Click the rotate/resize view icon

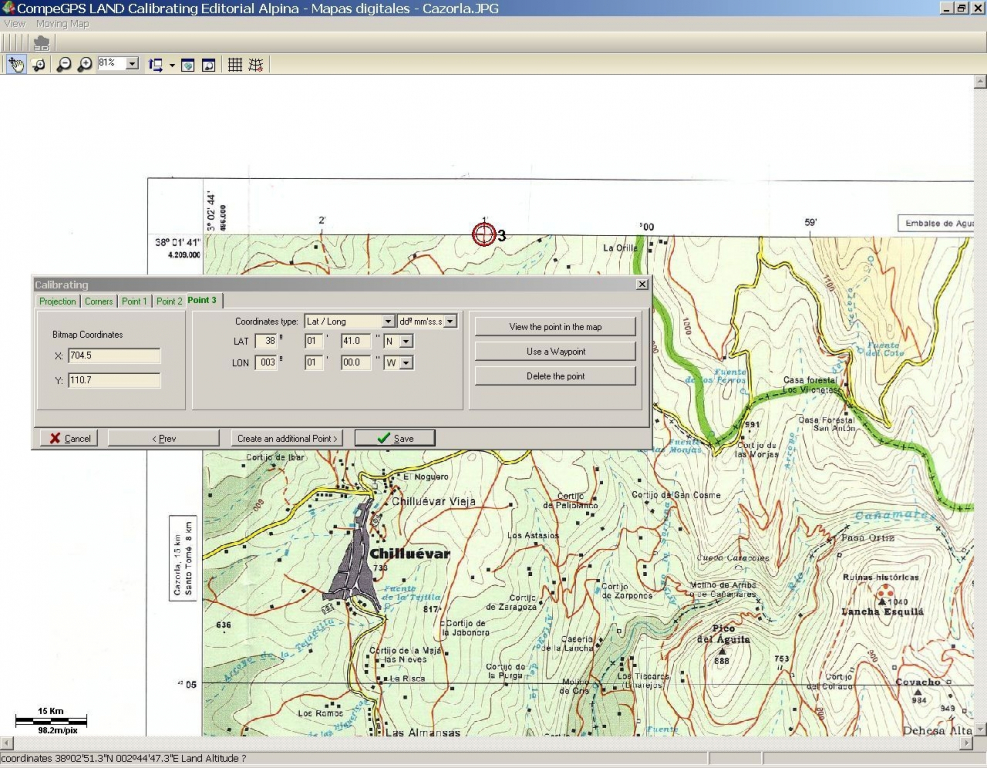click(x=155, y=64)
